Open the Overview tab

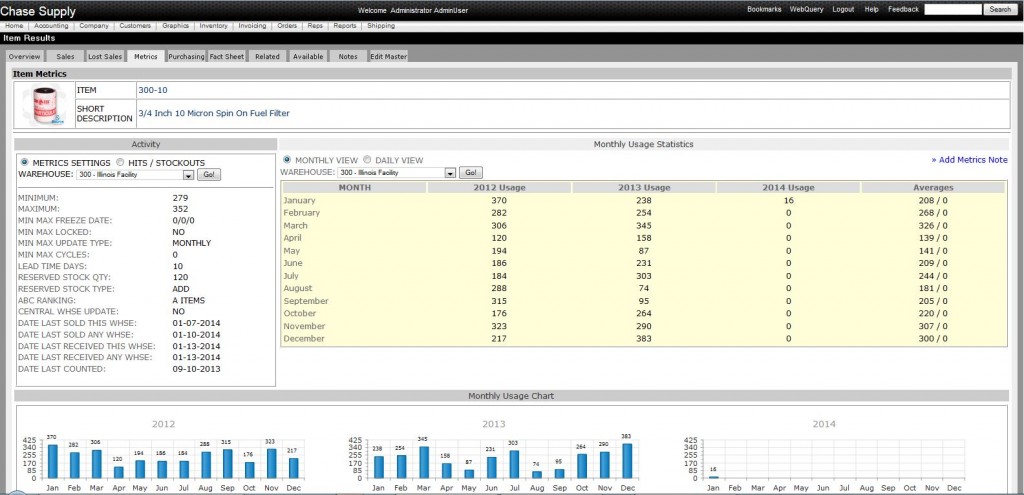tap(25, 57)
